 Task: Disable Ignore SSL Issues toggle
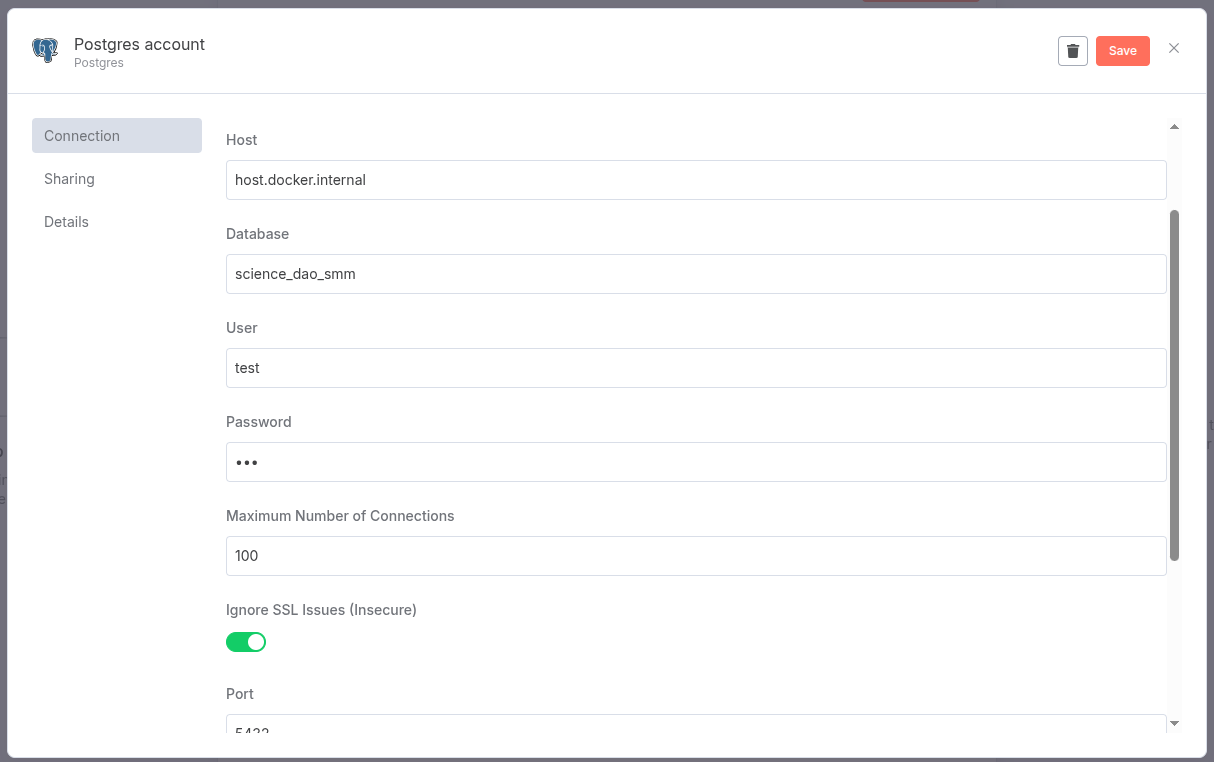246,642
